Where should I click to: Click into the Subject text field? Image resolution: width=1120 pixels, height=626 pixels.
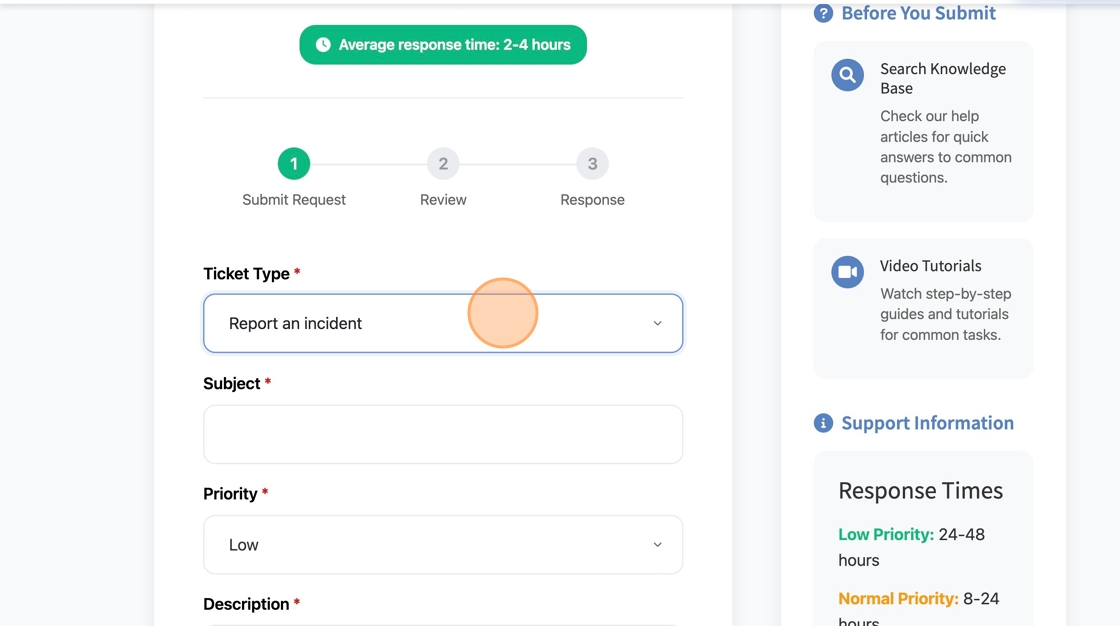click(442, 434)
